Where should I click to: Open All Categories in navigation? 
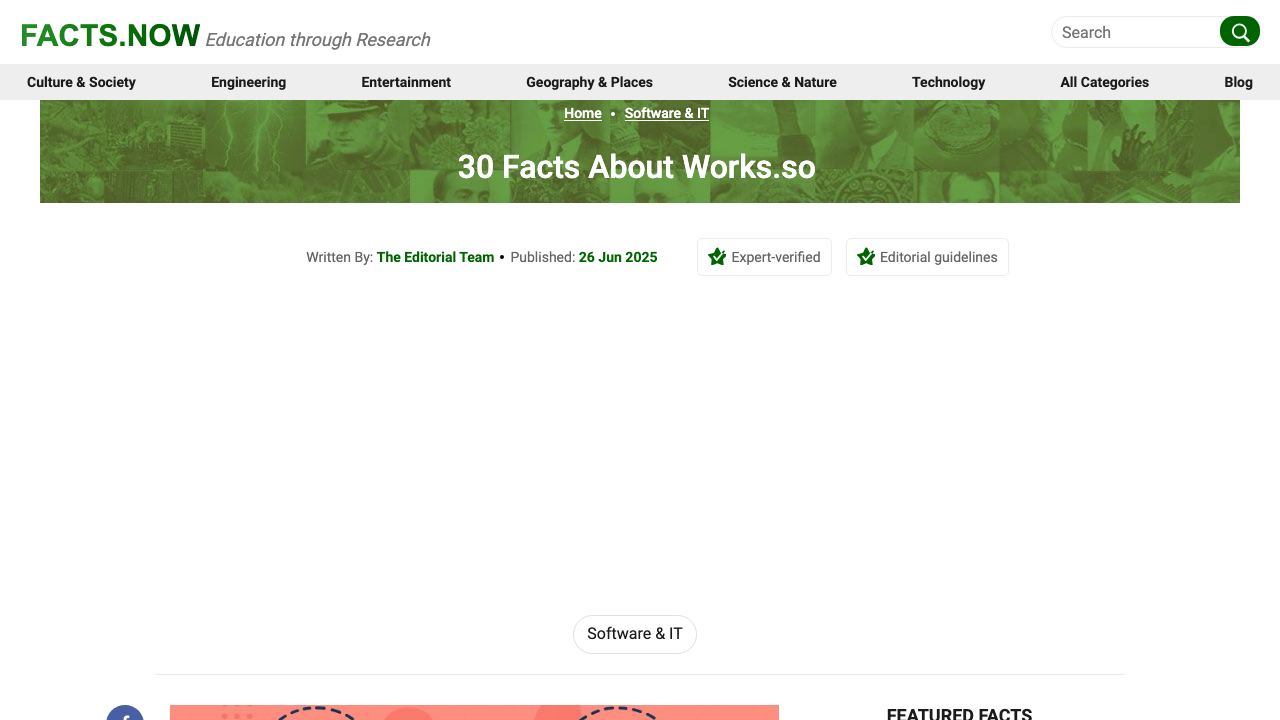click(x=1104, y=82)
